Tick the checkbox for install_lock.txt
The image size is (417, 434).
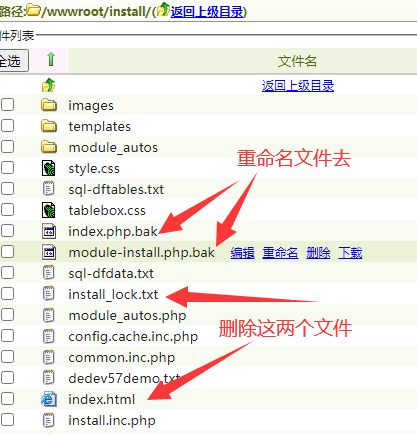pyautogui.click(x=7, y=294)
